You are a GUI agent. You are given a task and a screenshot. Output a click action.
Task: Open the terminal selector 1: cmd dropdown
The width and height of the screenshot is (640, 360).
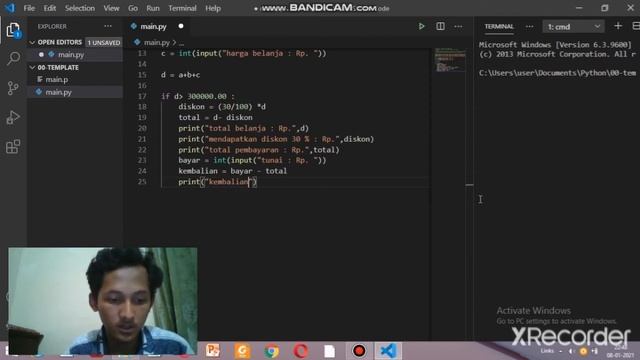[x=573, y=27]
